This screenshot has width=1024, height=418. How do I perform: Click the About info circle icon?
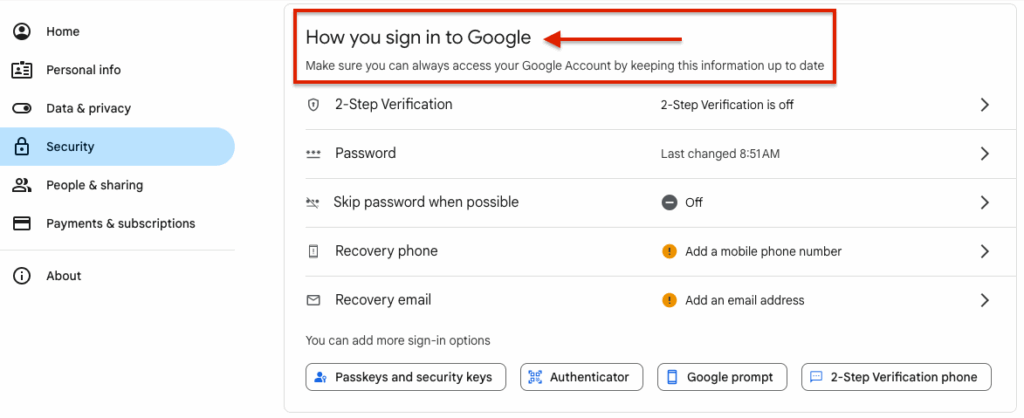pos(22,276)
